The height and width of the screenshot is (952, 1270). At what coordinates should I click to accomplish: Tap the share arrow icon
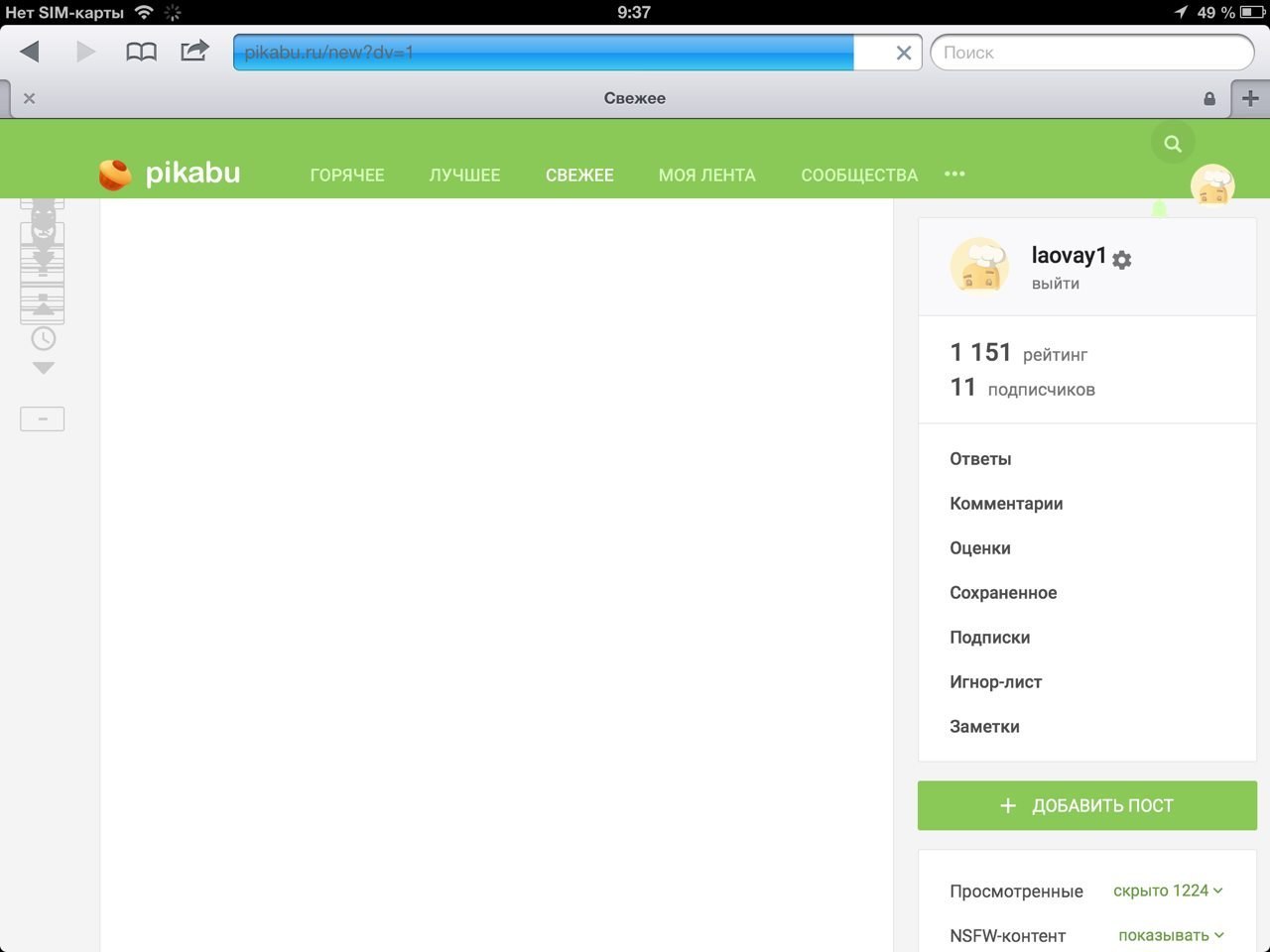194,51
